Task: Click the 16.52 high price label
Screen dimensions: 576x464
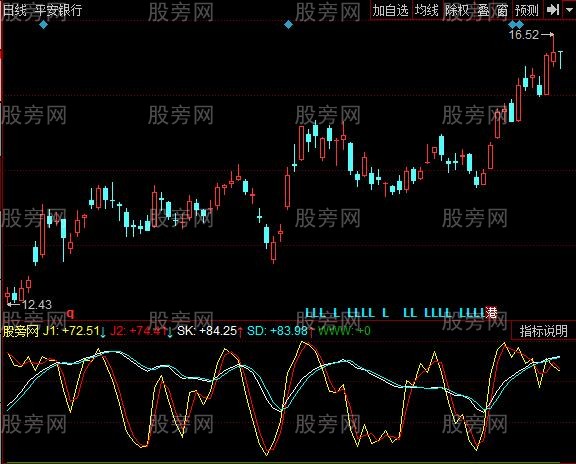Action: pyautogui.click(x=524, y=35)
